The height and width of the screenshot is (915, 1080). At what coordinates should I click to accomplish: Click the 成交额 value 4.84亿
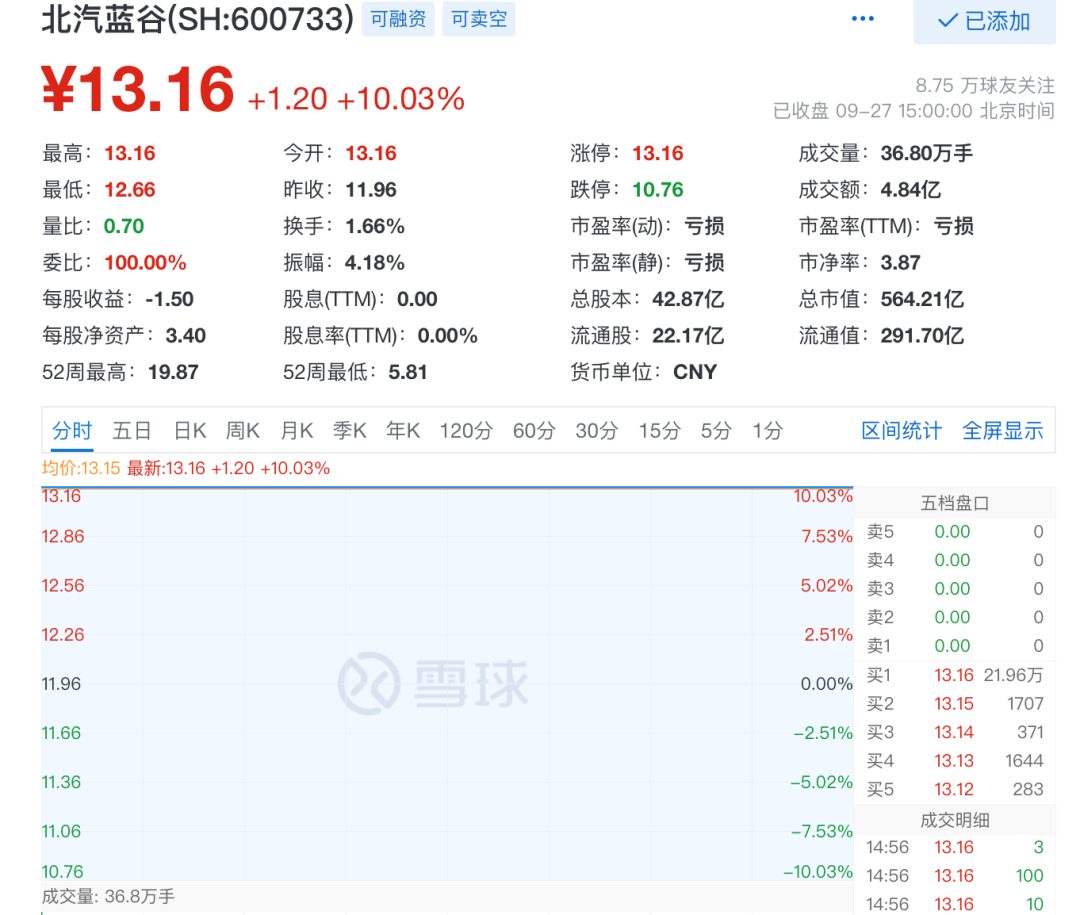[911, 189]
